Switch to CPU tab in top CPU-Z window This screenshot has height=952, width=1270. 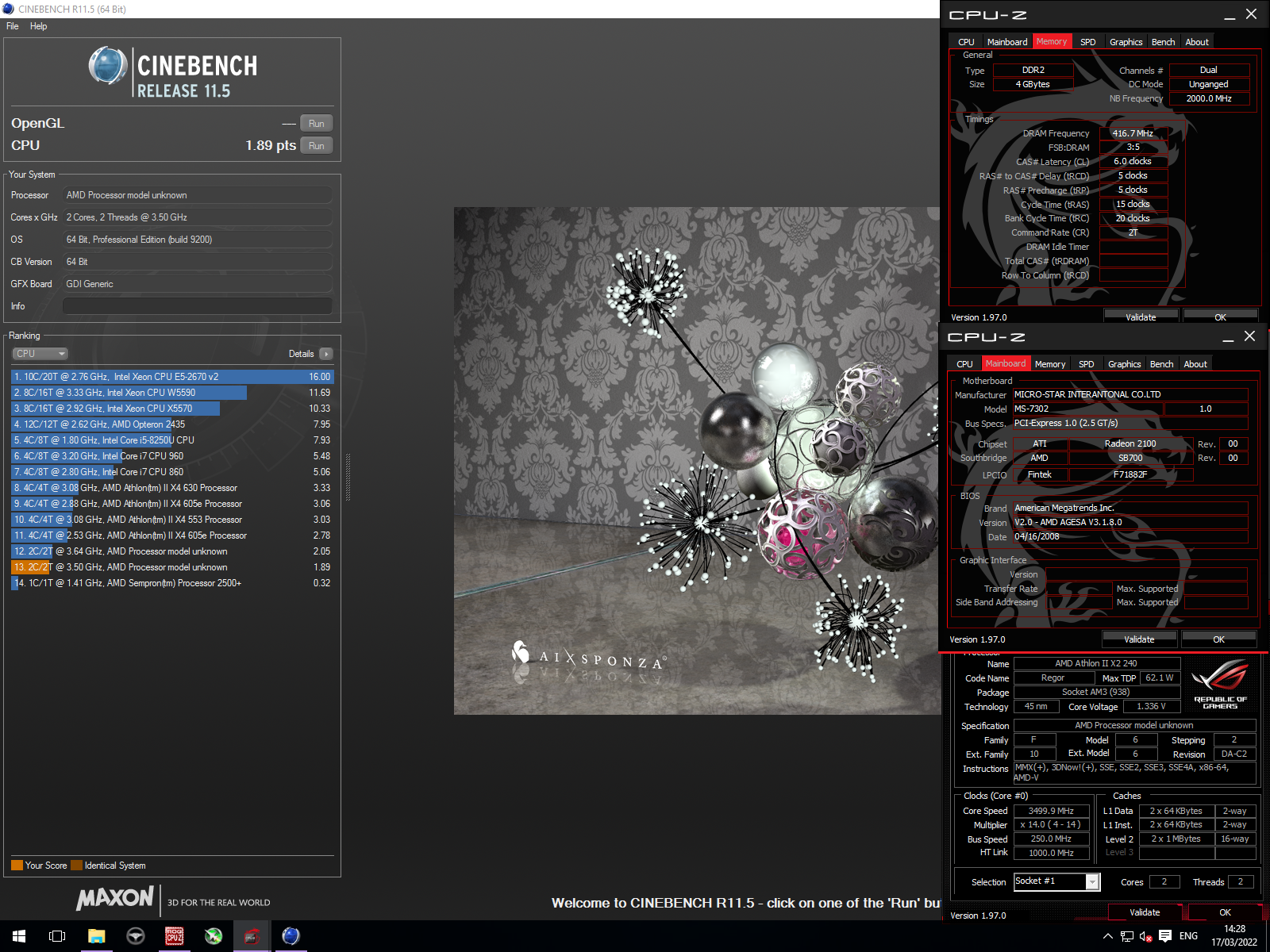pos(966,42)
